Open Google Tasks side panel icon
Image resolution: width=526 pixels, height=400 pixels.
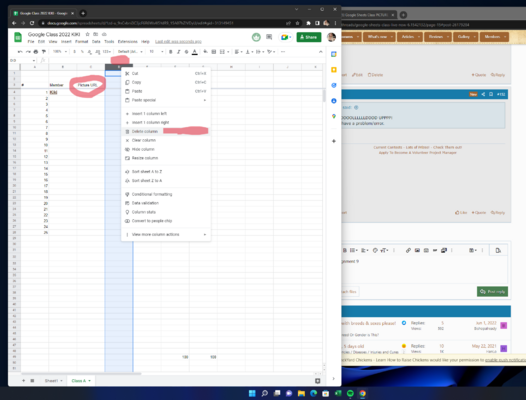[334, 85]
